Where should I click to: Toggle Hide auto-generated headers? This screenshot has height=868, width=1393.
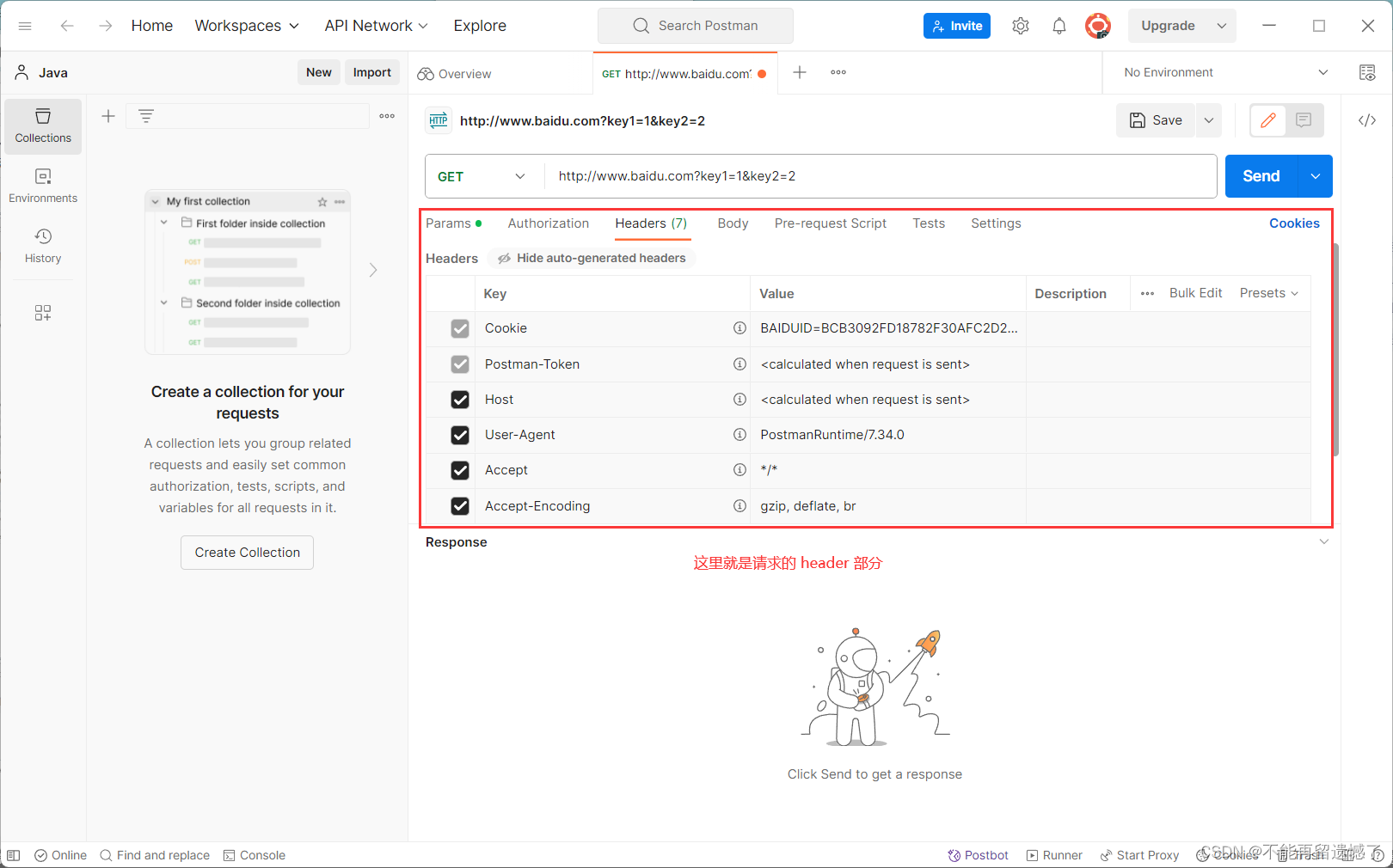tap(592, 258)
